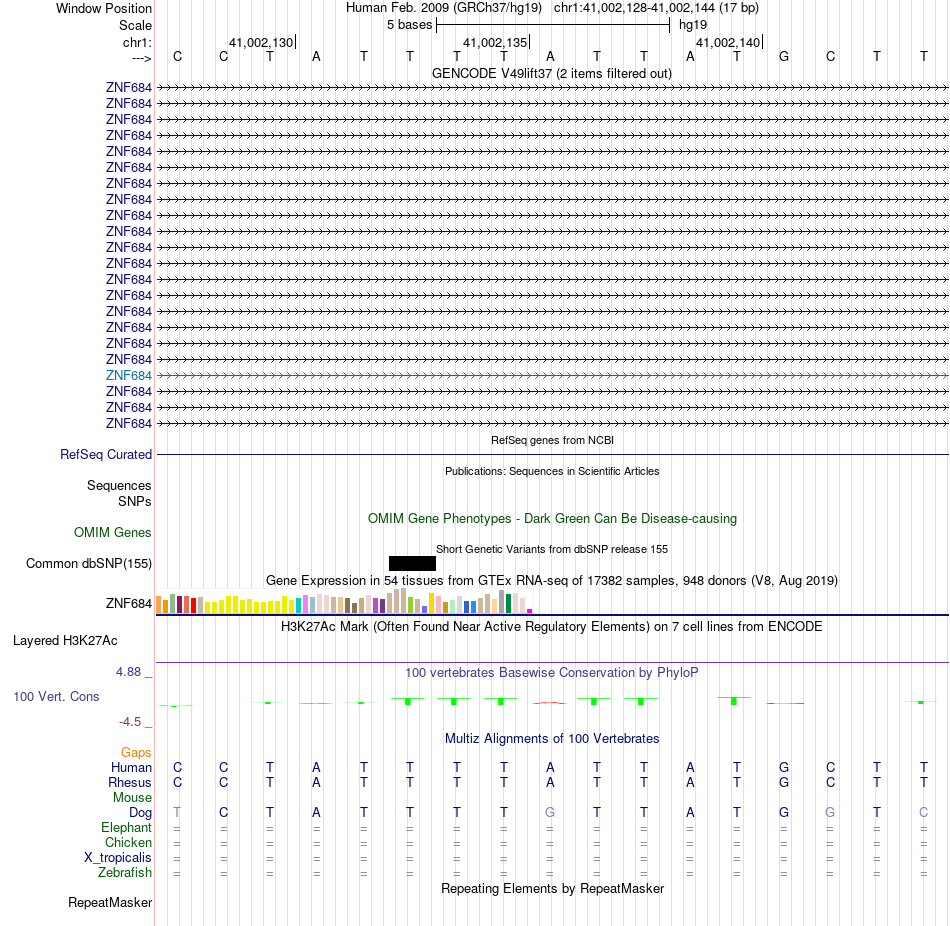
Task: Open 'Publications: Sequences in Scientific Articles' title
Action: [x=552, y=471]
